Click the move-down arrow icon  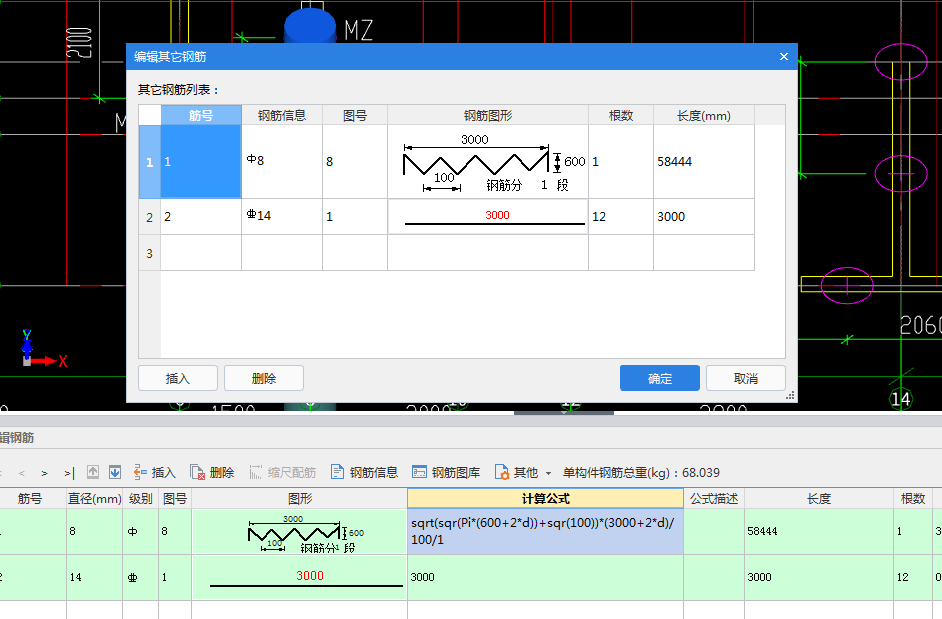[115, 472]
